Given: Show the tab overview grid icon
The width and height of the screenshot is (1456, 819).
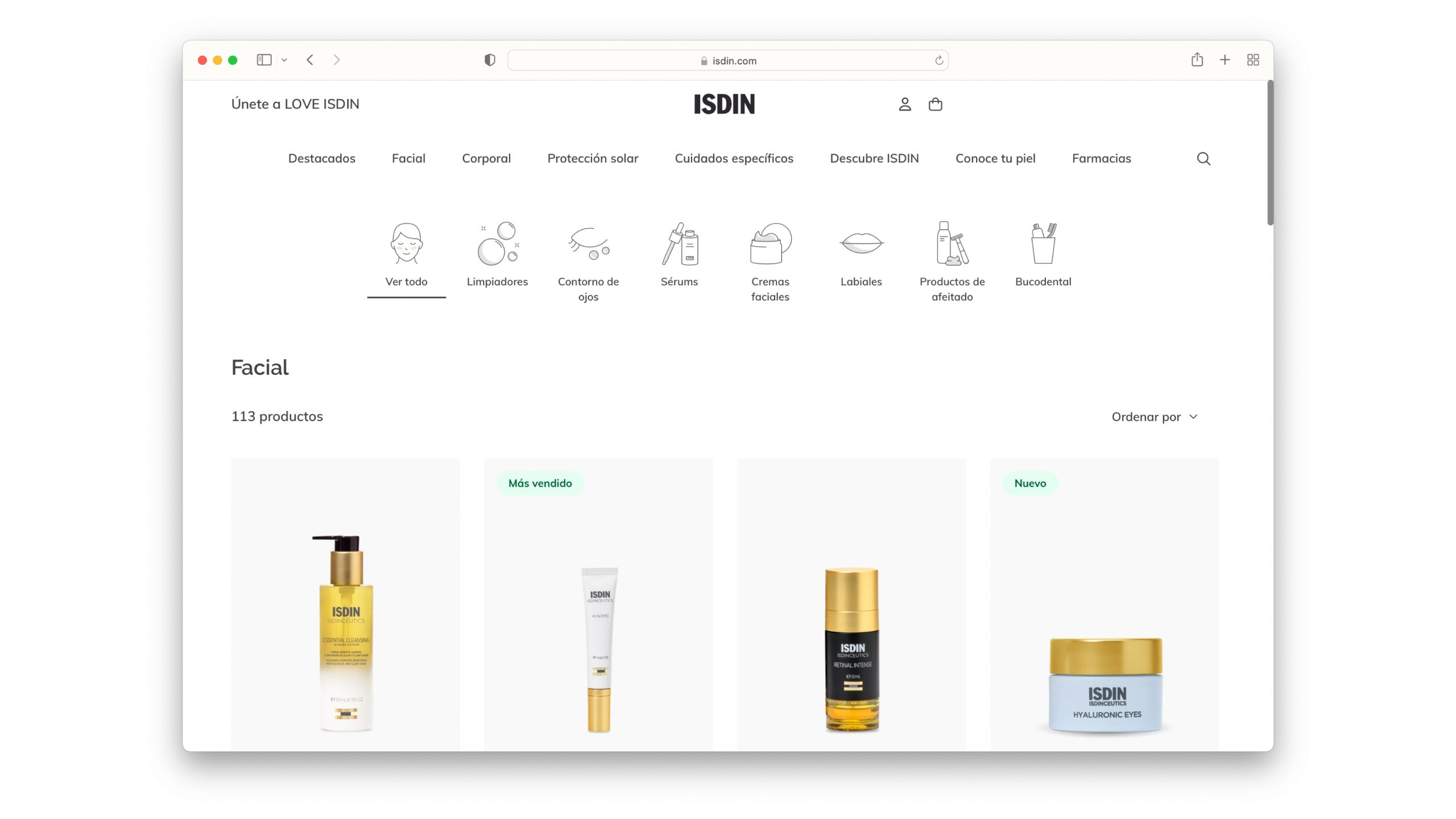Looking at the screenshot, I should [1253, 60].
